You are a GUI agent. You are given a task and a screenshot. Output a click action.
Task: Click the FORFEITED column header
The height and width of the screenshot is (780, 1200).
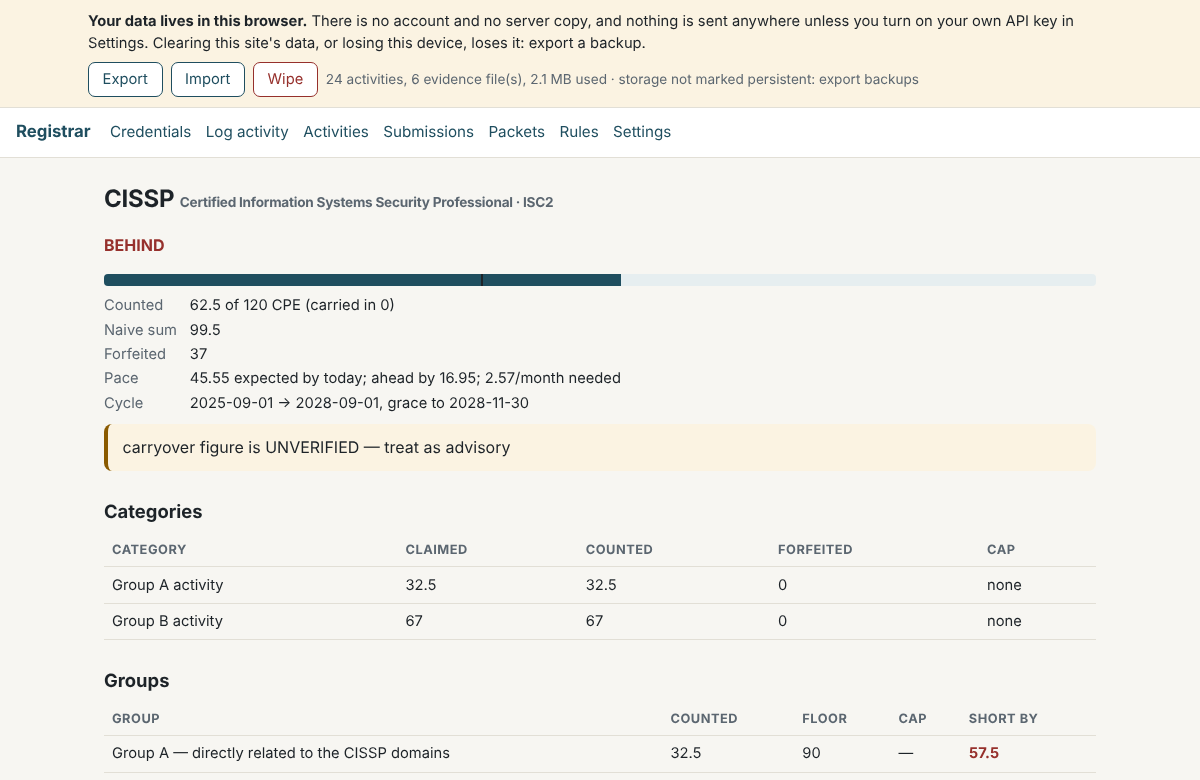815,549
